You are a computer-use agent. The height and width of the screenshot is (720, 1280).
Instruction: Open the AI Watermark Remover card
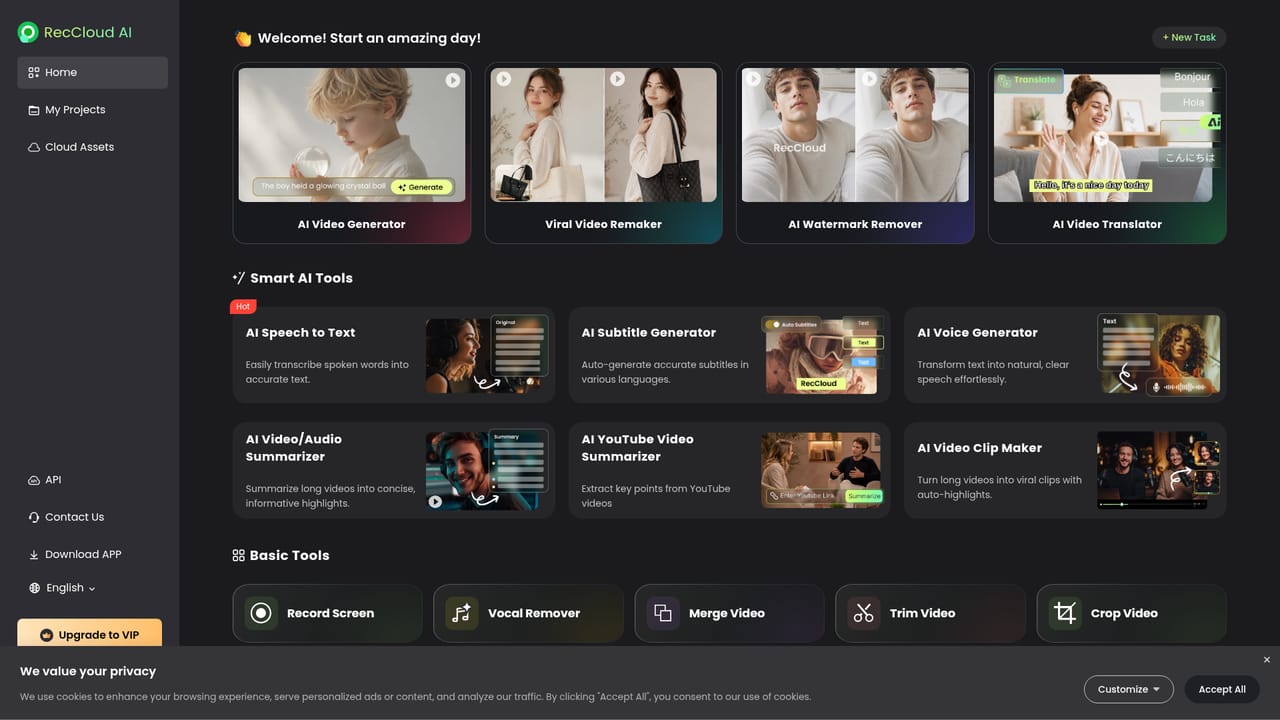point(855,153)
